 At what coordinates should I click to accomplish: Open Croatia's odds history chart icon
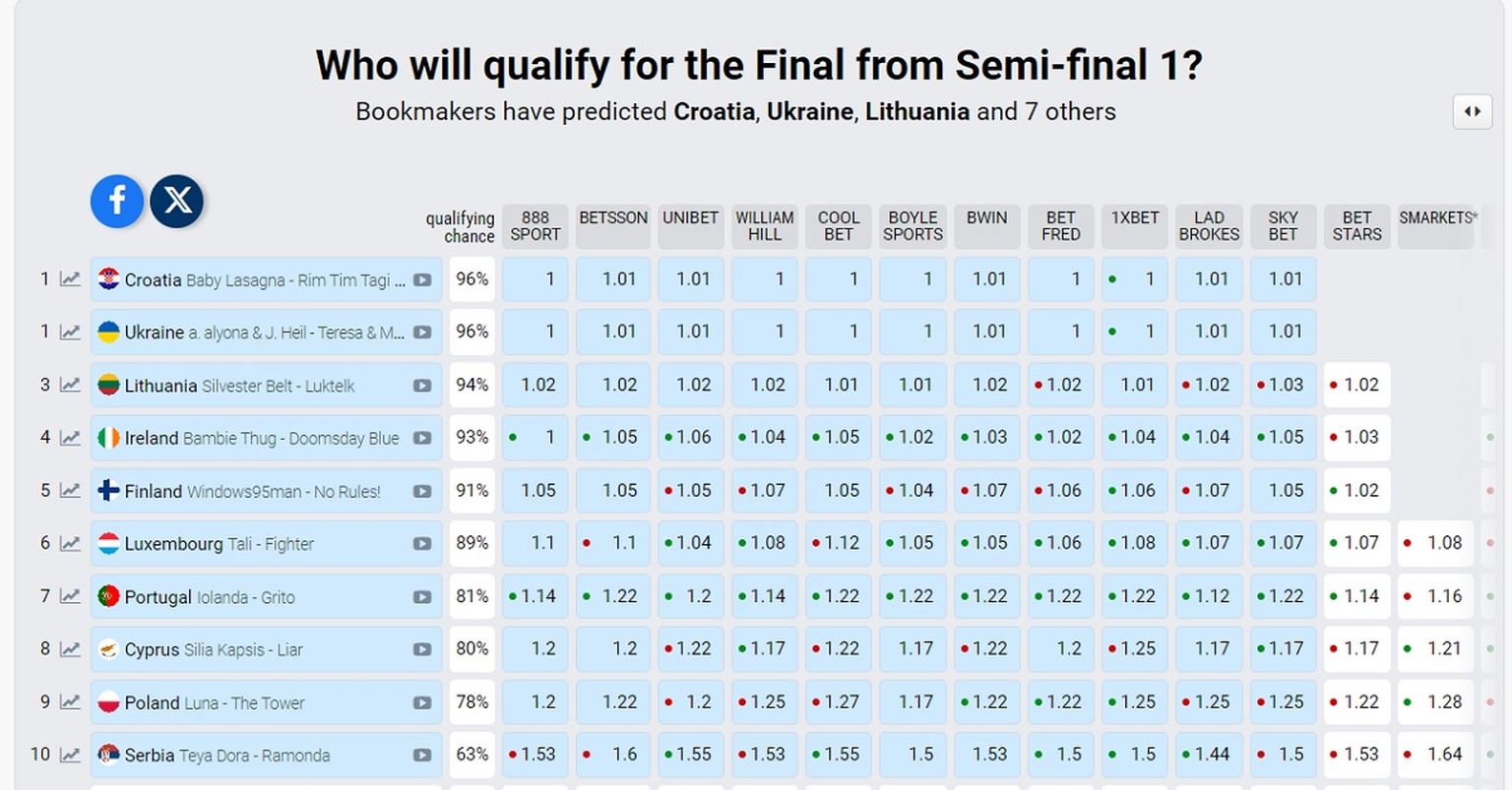click(70, 279)
